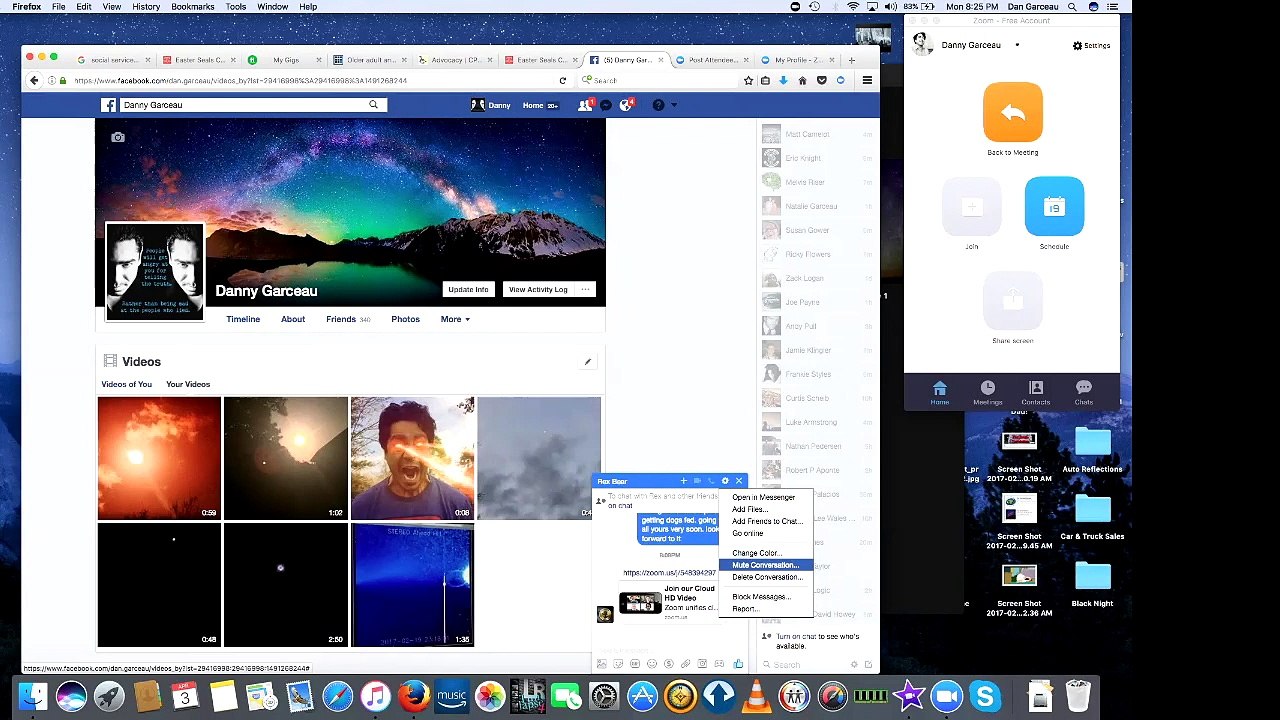Go to Firefox home page icon
Viewport: 1280px width, 720px height.
pyautogui.click(x=802, y=81)
